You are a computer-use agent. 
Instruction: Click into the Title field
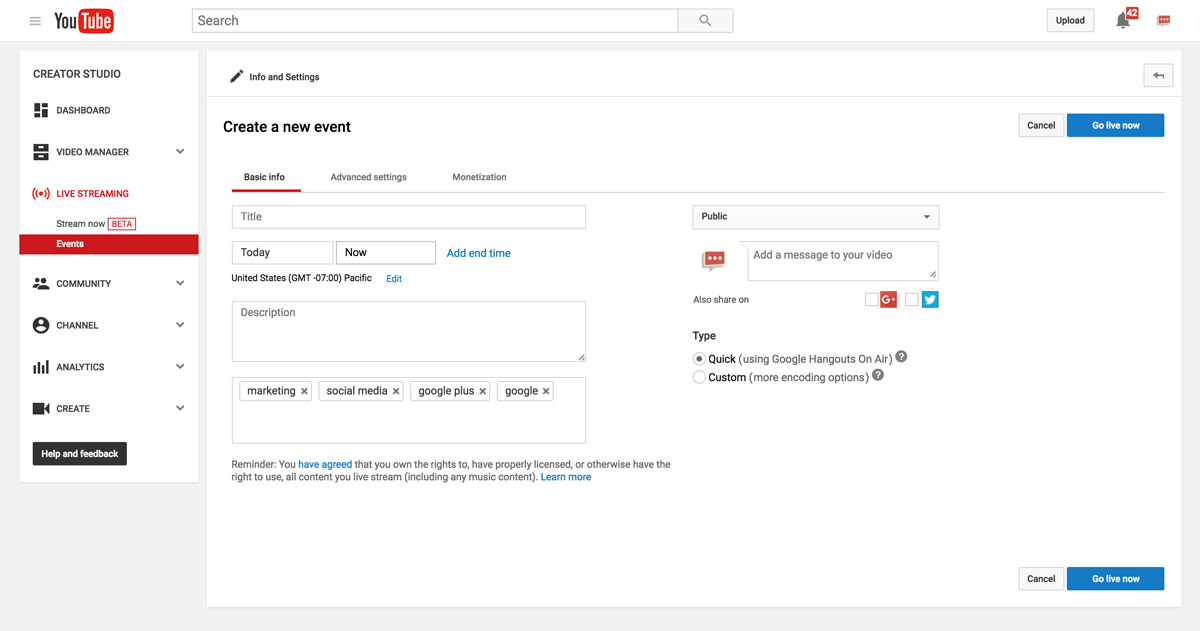[x=408, y=217]
